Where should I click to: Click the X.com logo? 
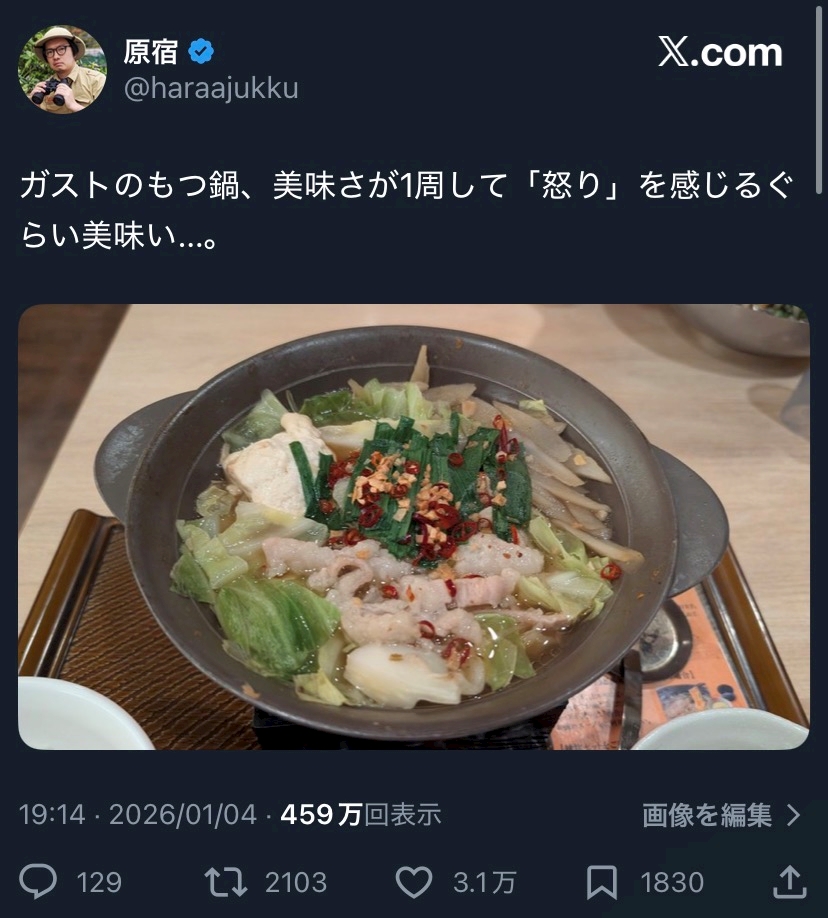720,53
